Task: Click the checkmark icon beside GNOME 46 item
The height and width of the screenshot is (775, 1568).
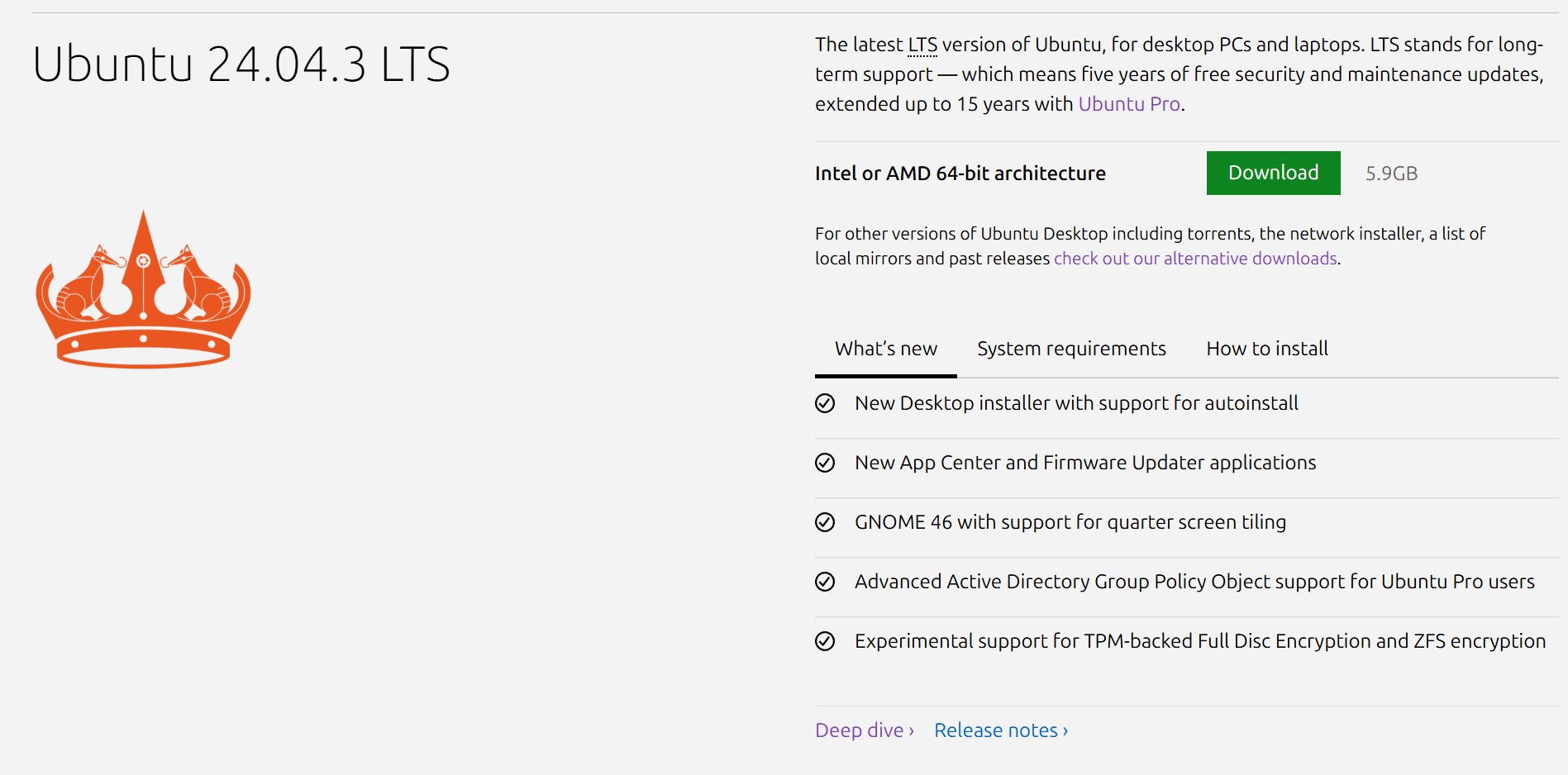Action: click(x=825, y=522)
